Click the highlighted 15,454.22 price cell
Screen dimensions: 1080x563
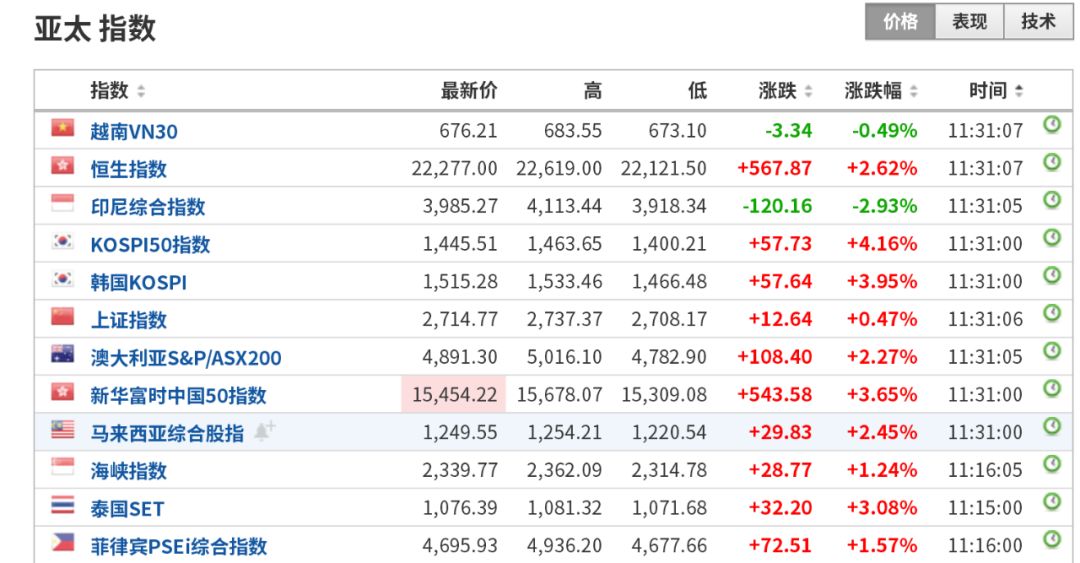[454, 395]
